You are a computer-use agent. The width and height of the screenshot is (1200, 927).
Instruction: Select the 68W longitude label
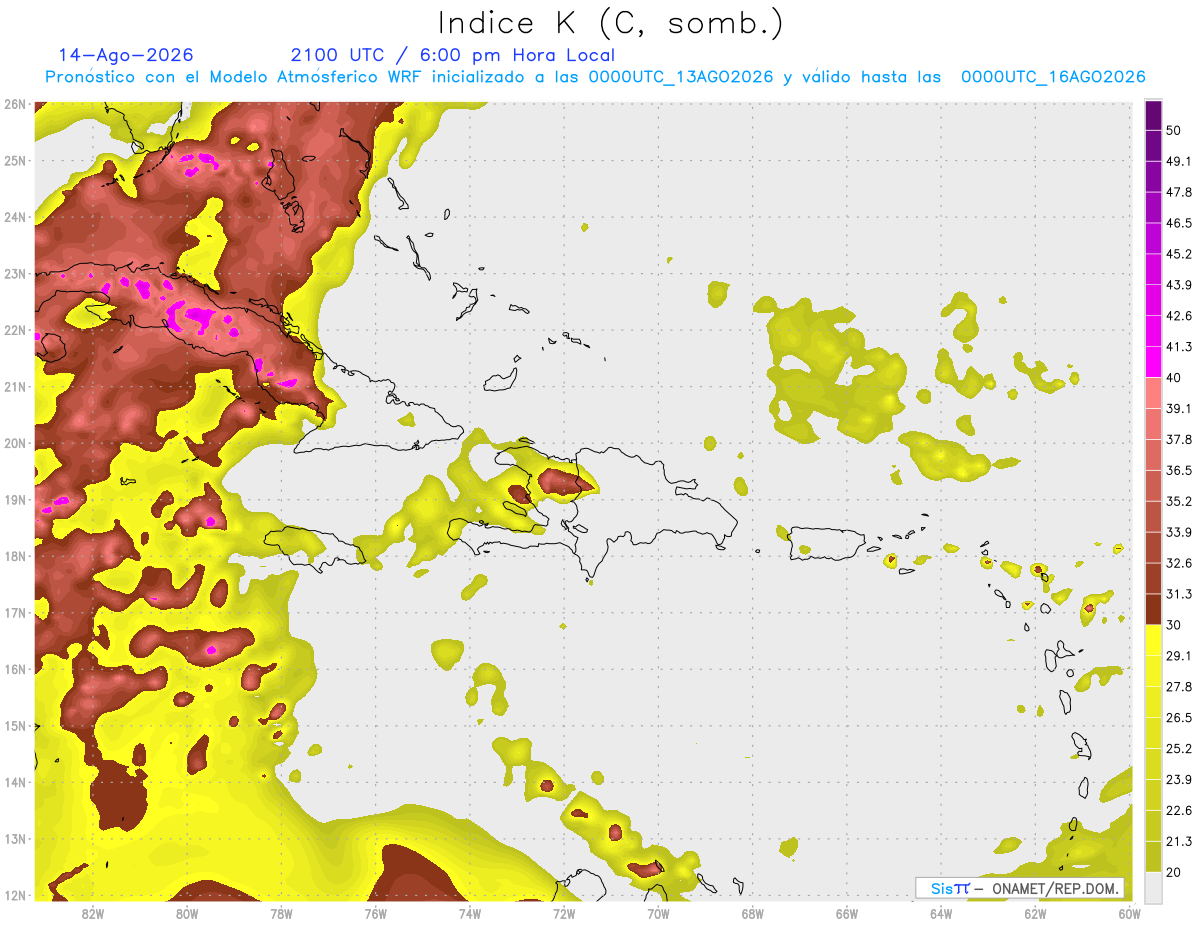pos(752,914)
